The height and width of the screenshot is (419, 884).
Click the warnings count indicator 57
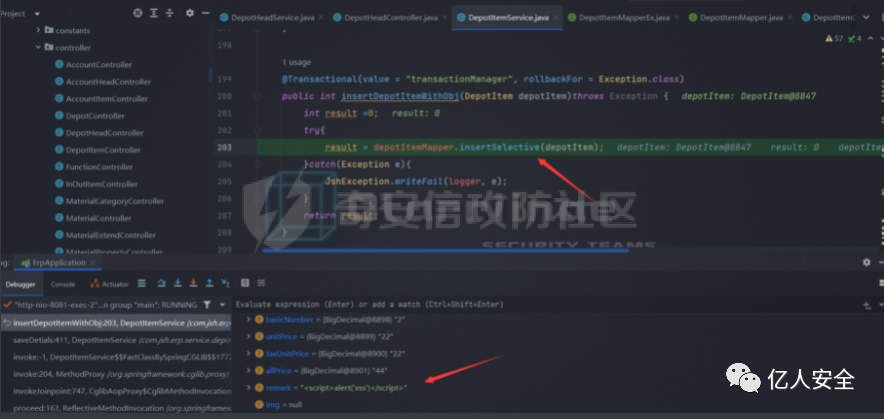834,38
